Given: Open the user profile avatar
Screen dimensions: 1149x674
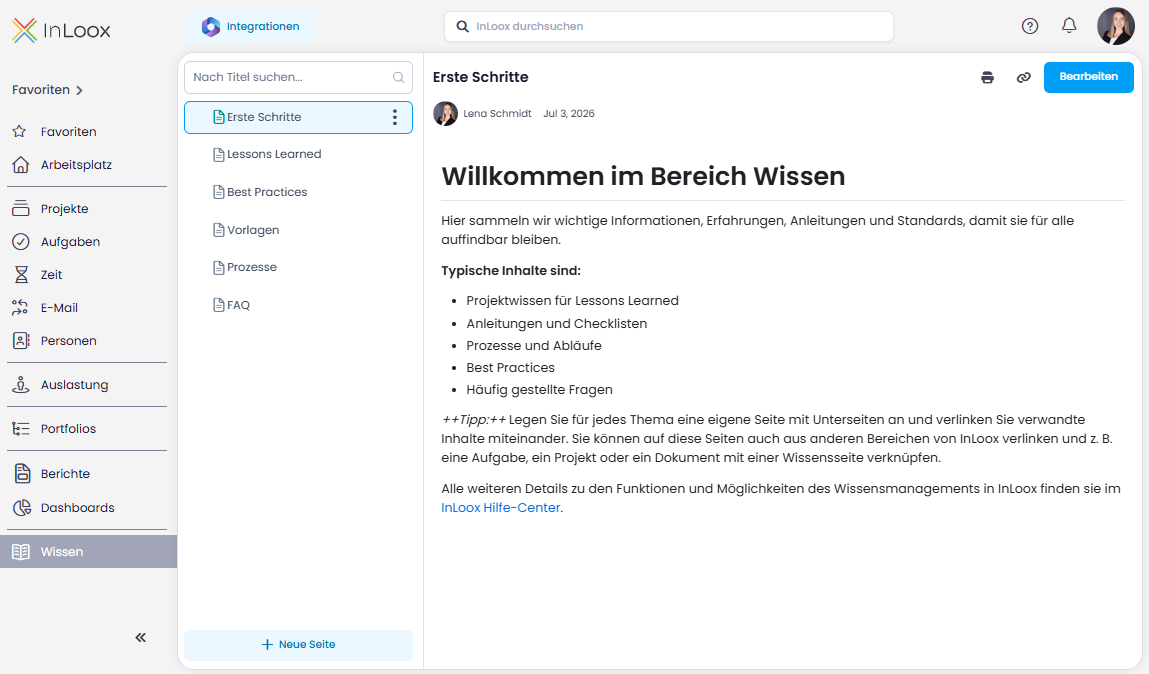Looking at the screenshot, I should pos(1115,26).
